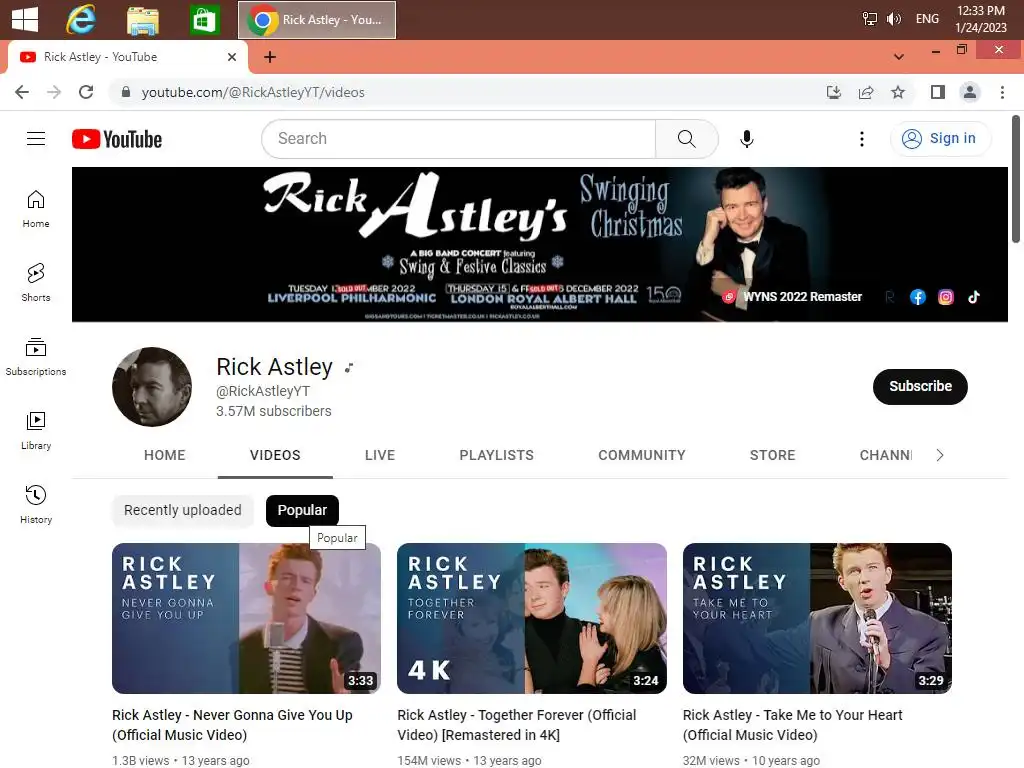Open the Together Forever 4K thumbnail
1024x768 pixels.
point(532,618)
